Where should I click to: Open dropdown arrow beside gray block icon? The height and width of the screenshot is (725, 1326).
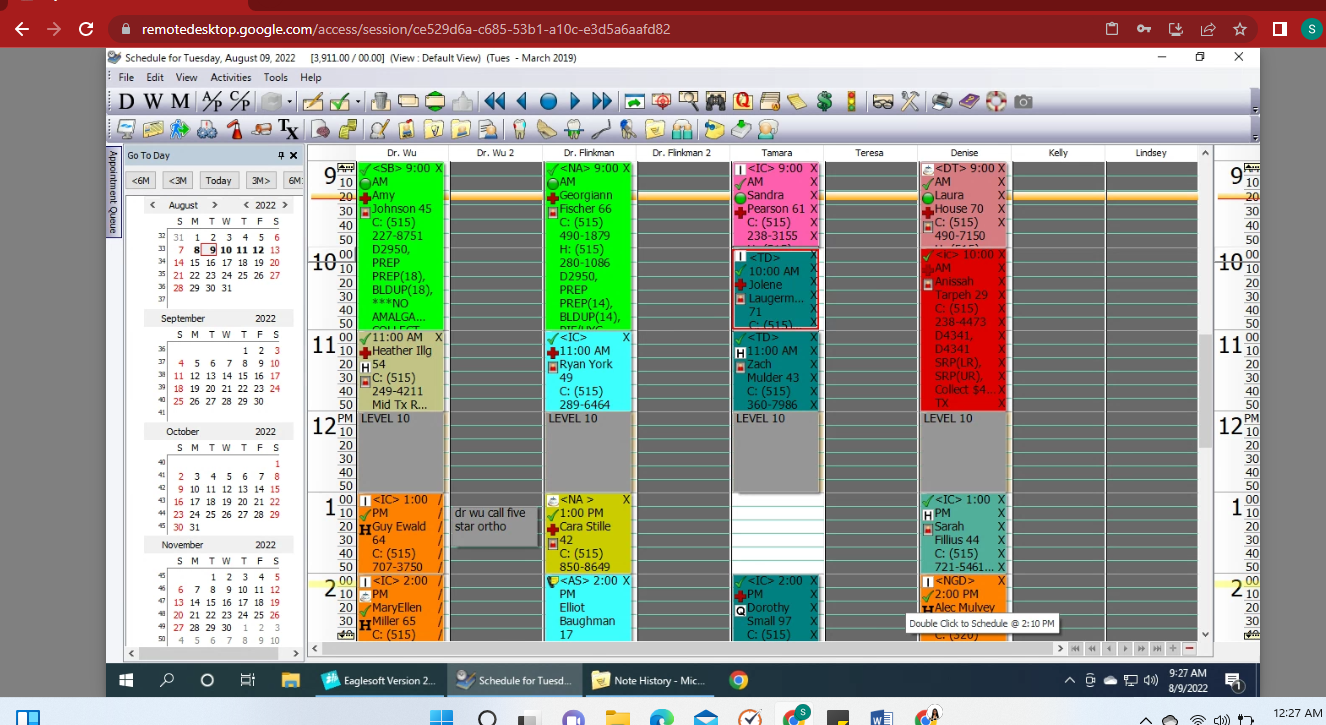[x=290, y=101]
